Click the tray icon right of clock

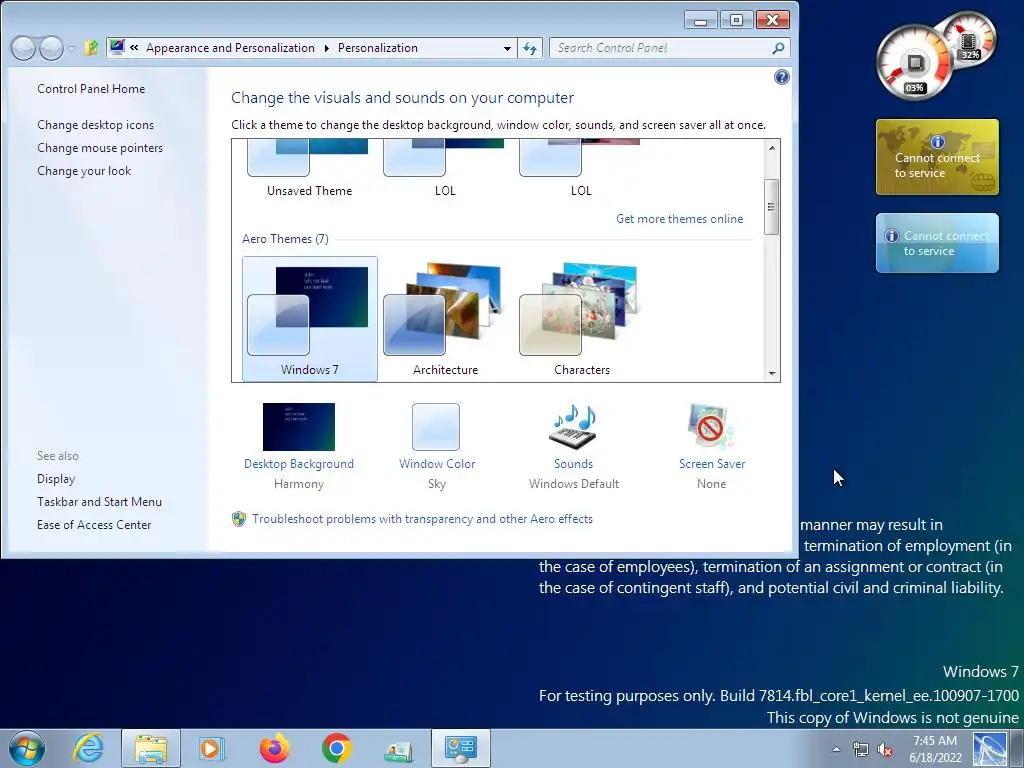pyautogui.click(x=989, y=749)
